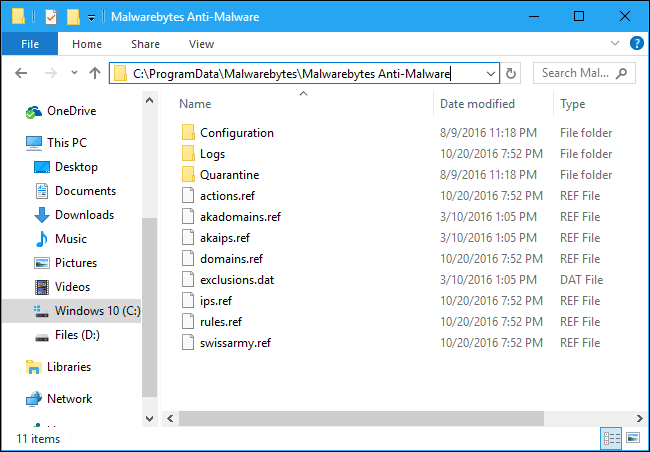Switch to Details view layout

(610, 438)
